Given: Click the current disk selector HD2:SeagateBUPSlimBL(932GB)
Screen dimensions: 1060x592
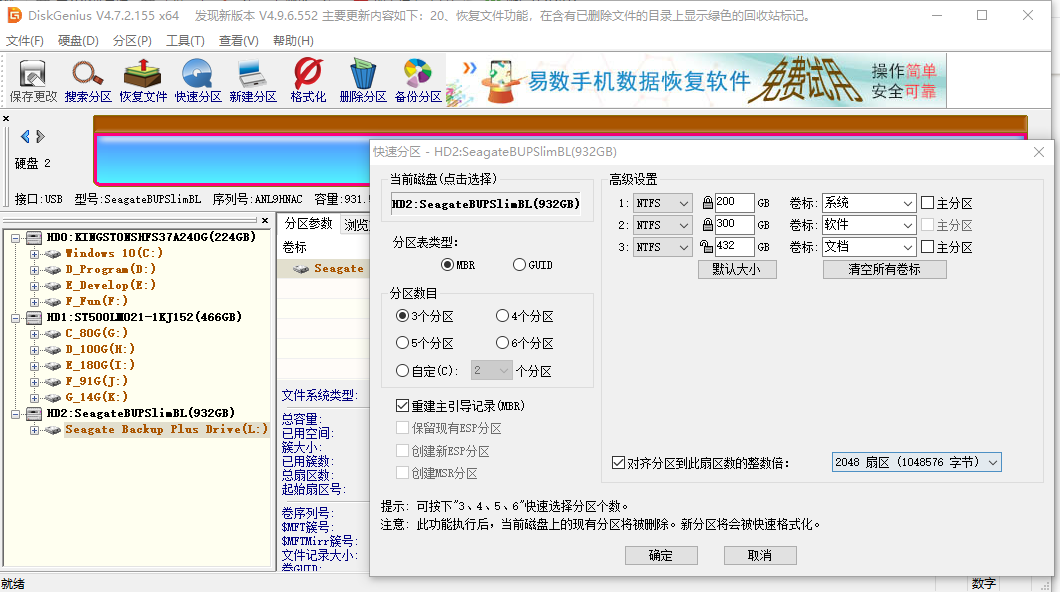Looking at the screenshot, I should point(485,204).
